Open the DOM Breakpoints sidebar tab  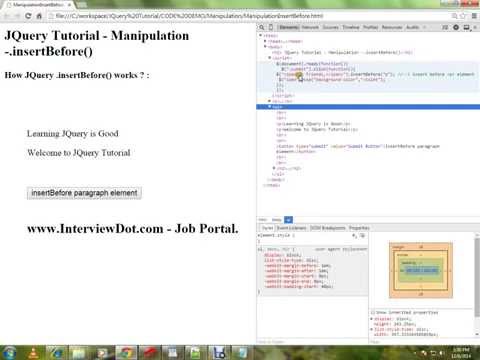tap(328, 228)
